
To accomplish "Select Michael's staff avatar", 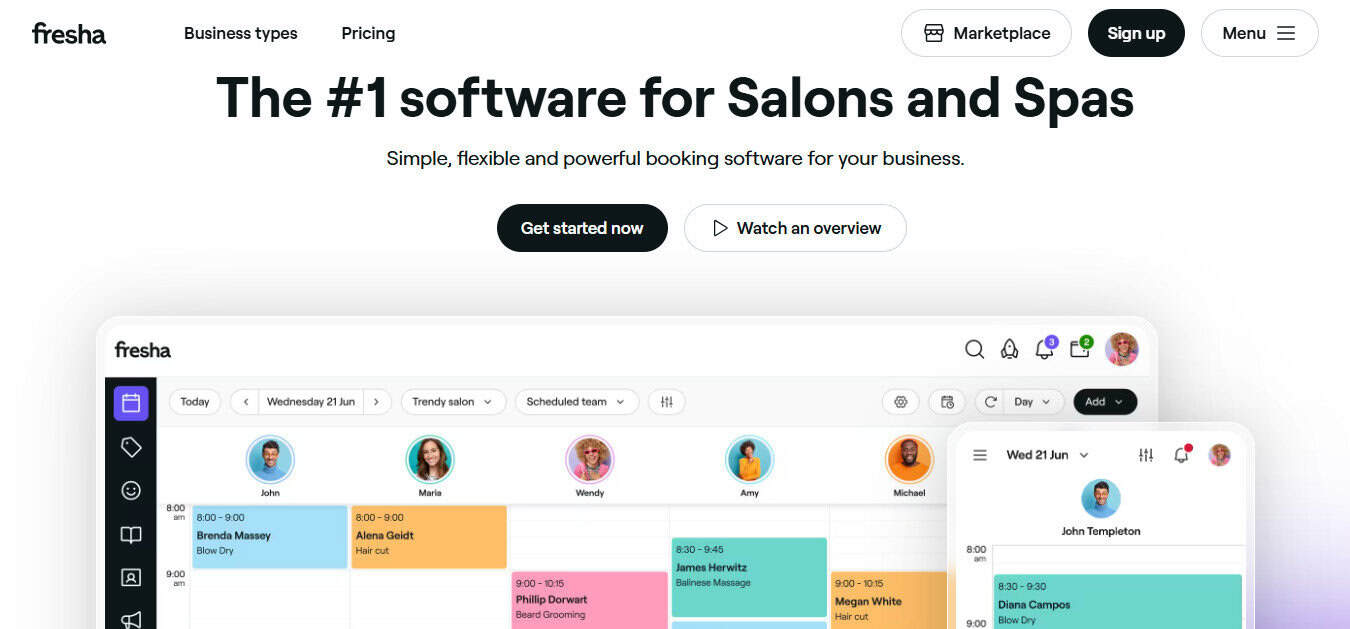I will pos(909,460).
